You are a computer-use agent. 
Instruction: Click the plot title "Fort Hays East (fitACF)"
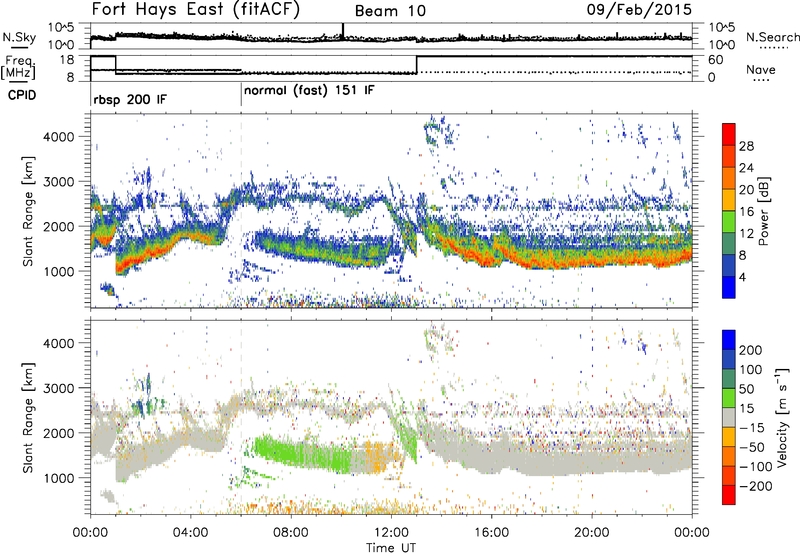point(196,10)
